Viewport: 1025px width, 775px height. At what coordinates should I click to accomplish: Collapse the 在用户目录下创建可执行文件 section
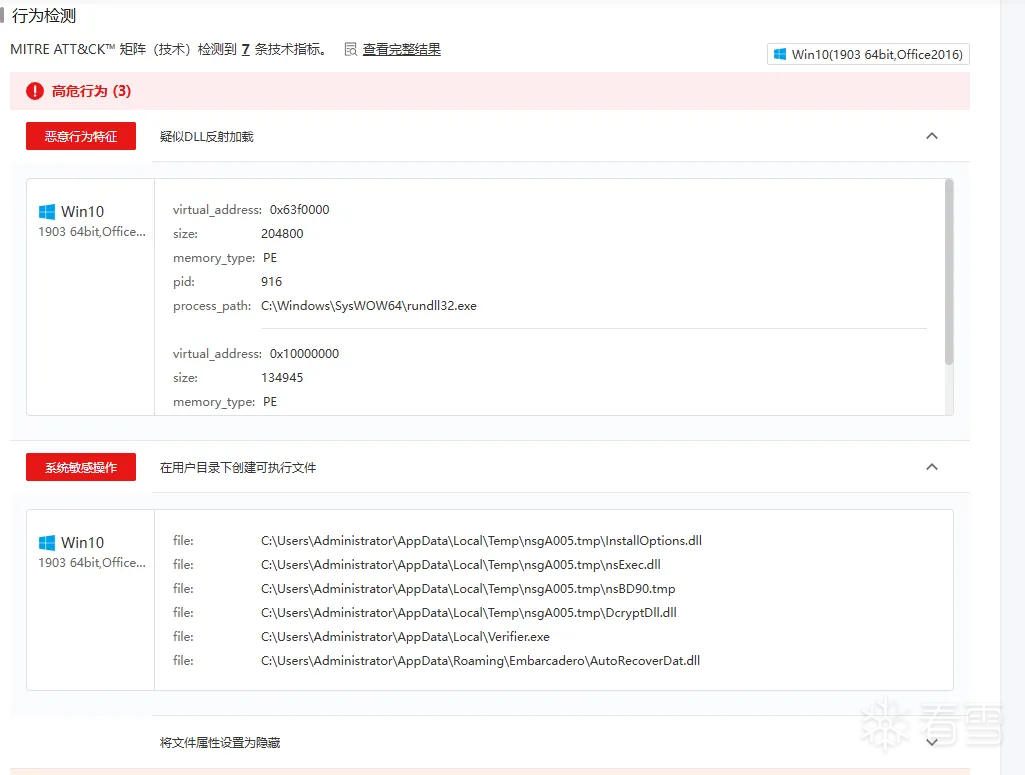point(932,466)
